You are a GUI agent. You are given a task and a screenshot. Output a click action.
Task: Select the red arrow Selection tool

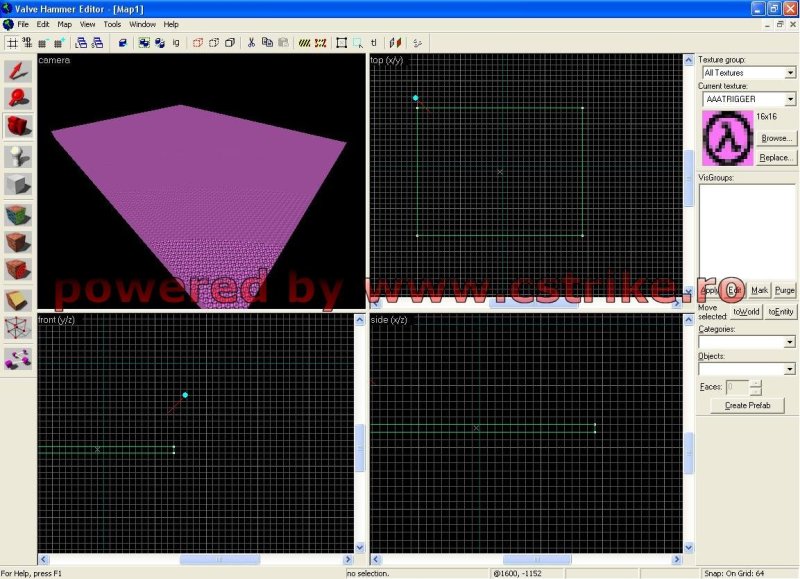[19, 69]
